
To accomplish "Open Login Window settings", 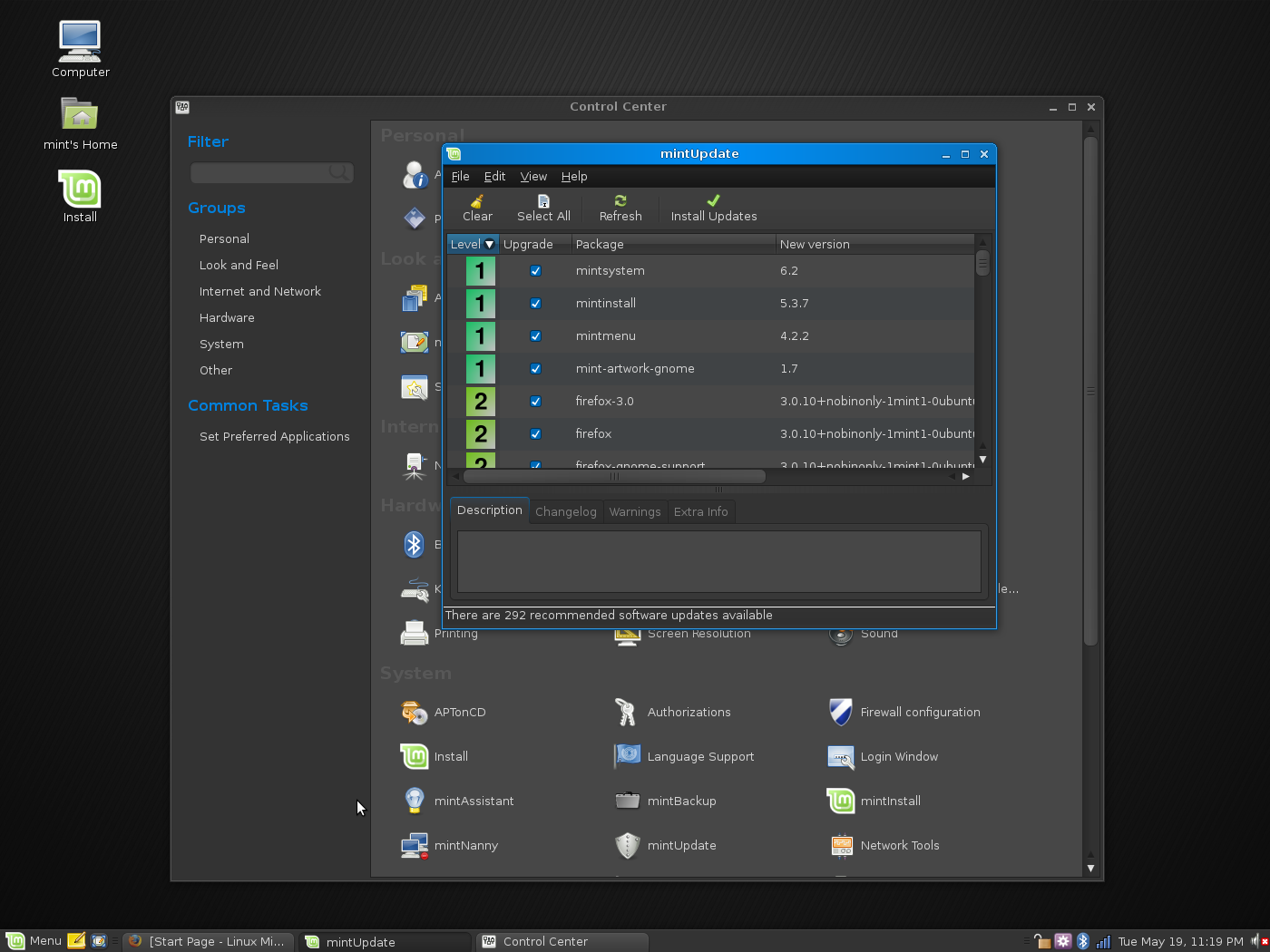I will [x=884, y=757].
